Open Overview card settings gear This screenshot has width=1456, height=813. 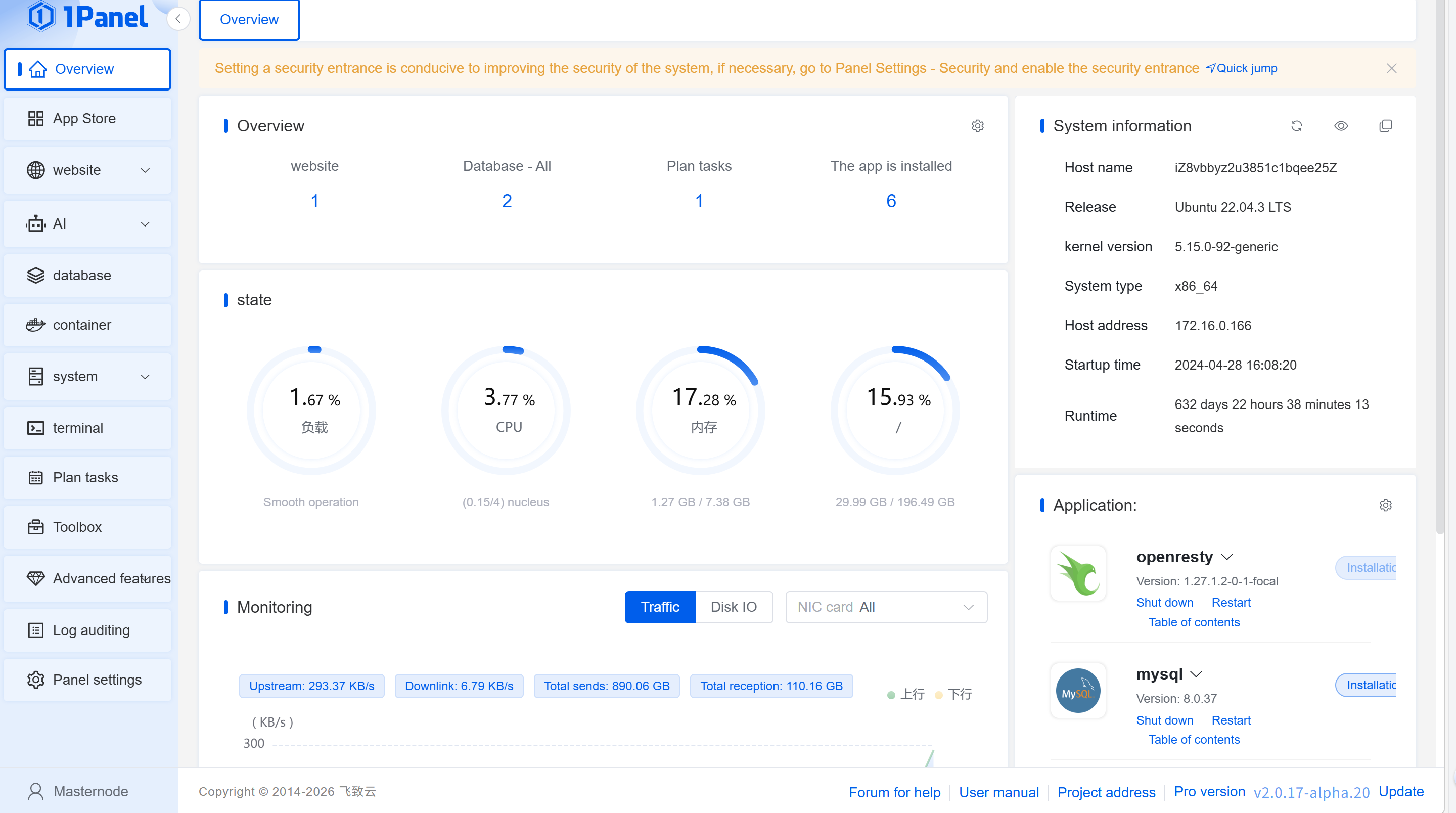coord(977,125)
